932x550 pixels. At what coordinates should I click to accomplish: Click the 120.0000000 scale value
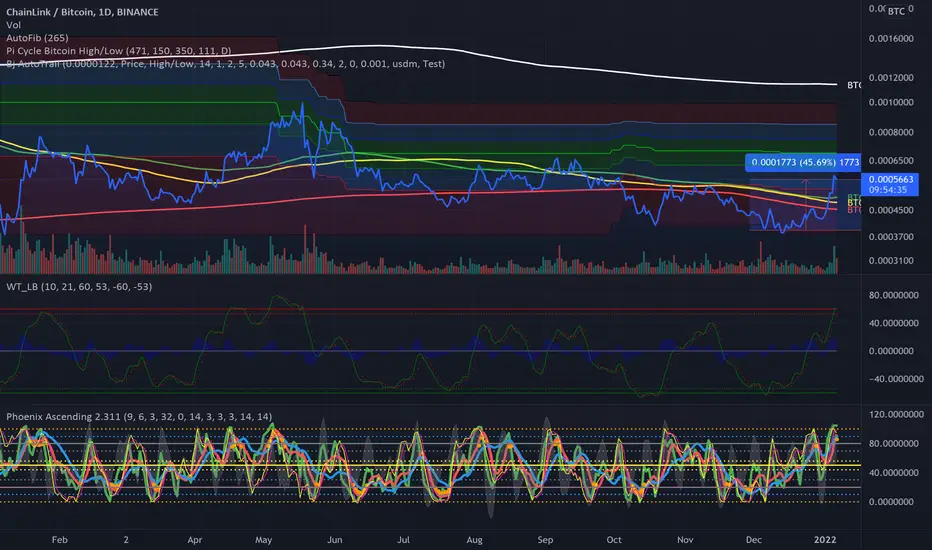(x=896, y=414)
